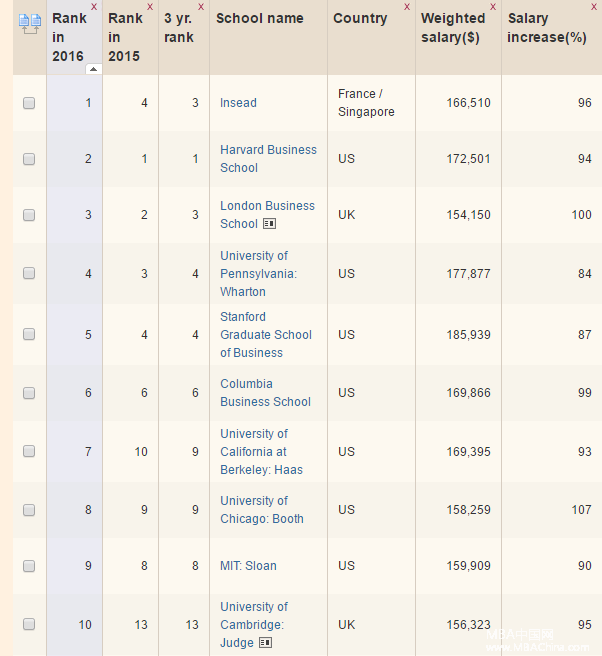Tick the checkbox for Harvard Business School

(29, 159)
